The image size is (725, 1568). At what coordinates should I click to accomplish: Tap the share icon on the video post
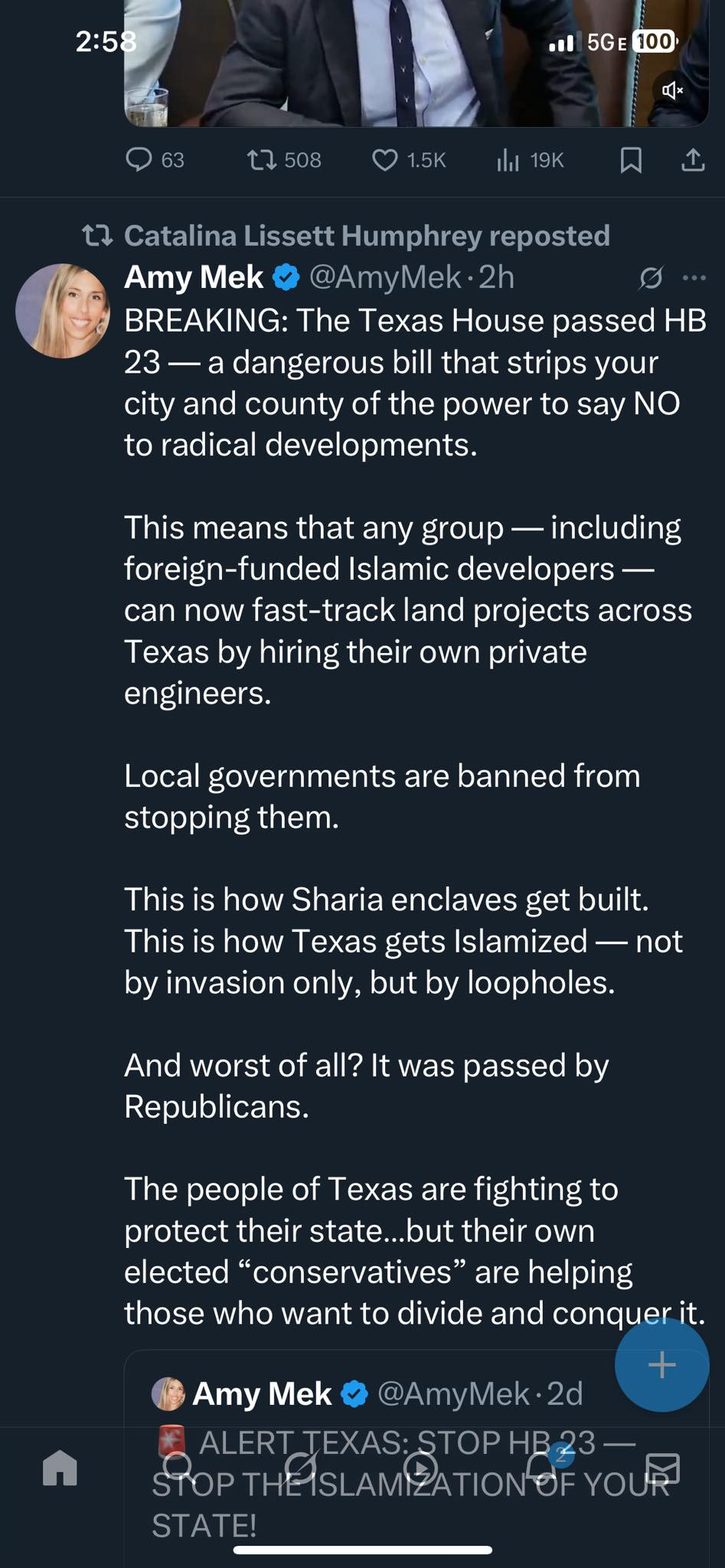tap(693, 160)
